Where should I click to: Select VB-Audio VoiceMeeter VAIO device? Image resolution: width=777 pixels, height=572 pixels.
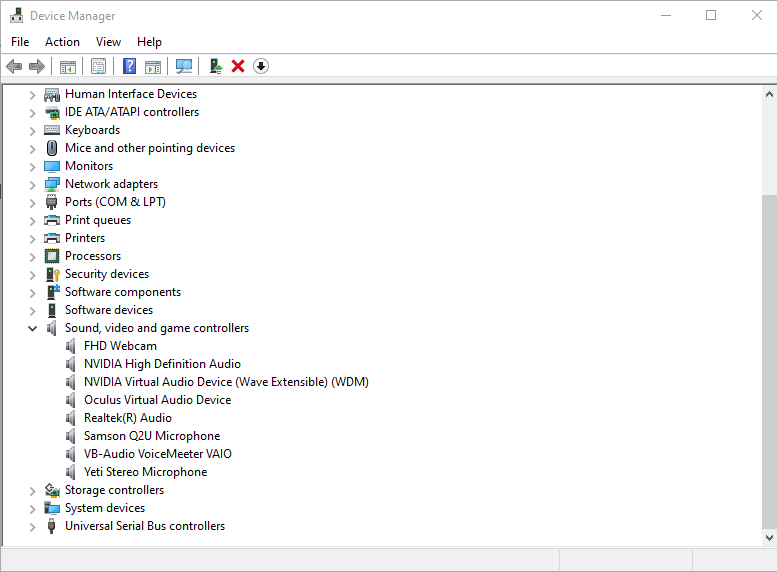click(158, 454)
